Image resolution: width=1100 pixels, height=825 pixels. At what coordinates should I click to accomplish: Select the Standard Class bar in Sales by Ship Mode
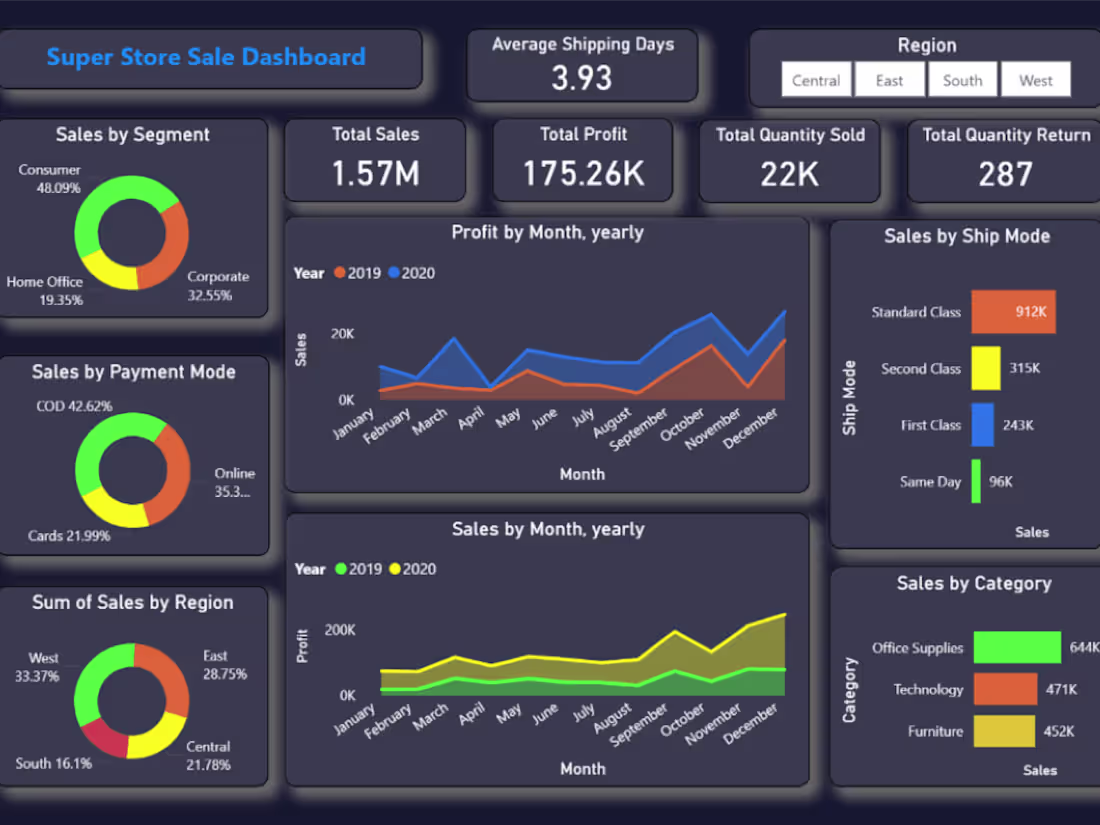(x=1015, y=312)
